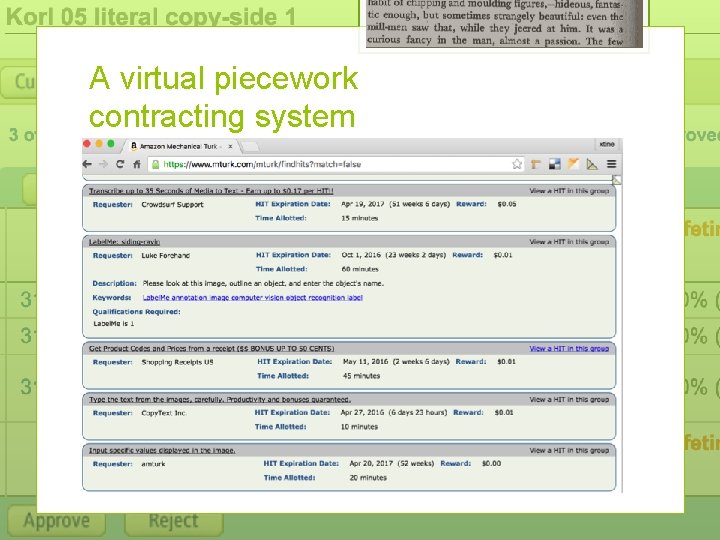Click the green padlock in address bar
Viewport: 720px width, 540px height.
coord(156,164)
